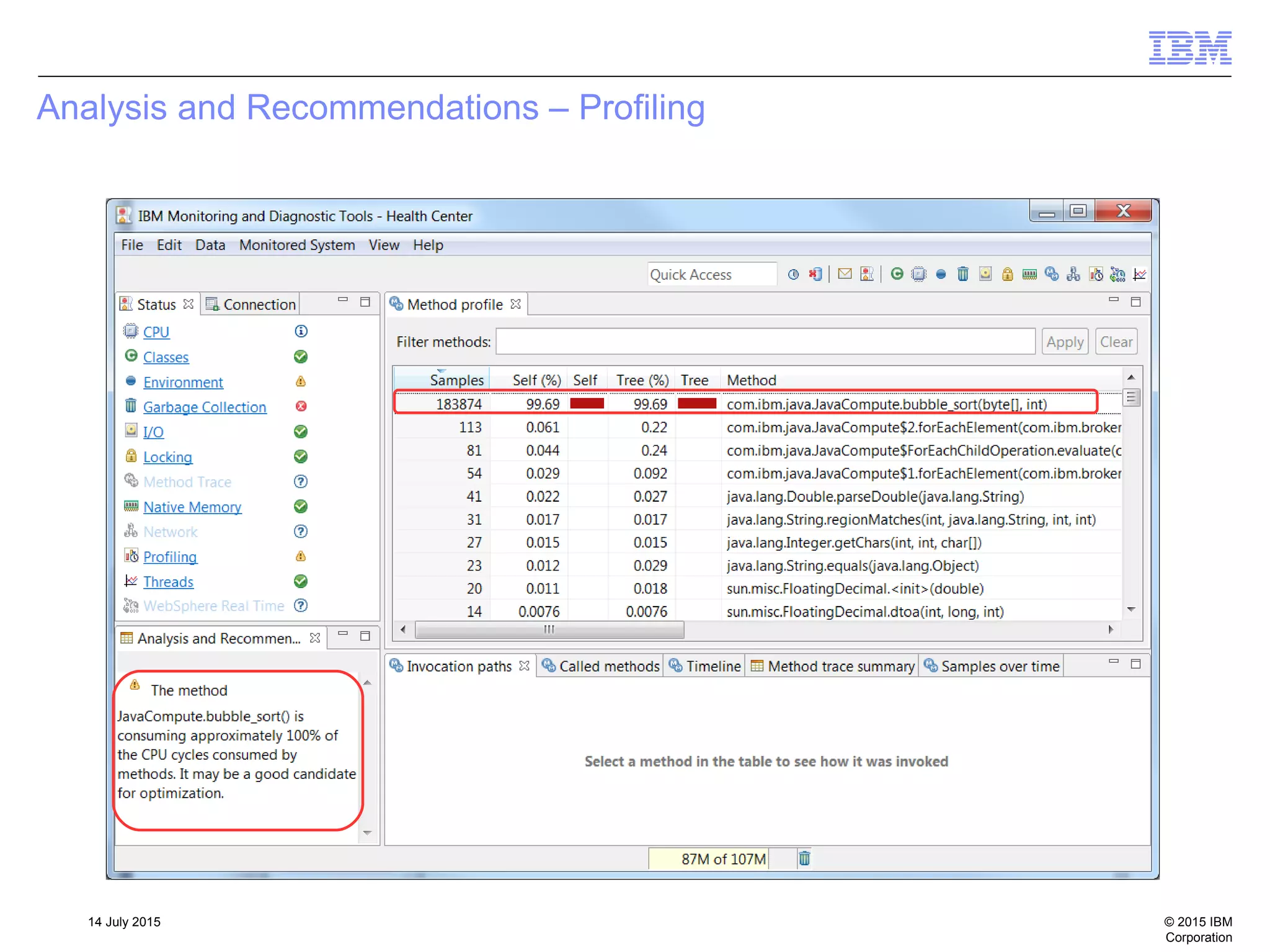Click the Classes green check indicator
The height and width of the screenshot is (952, 1270).
[301, 357]
